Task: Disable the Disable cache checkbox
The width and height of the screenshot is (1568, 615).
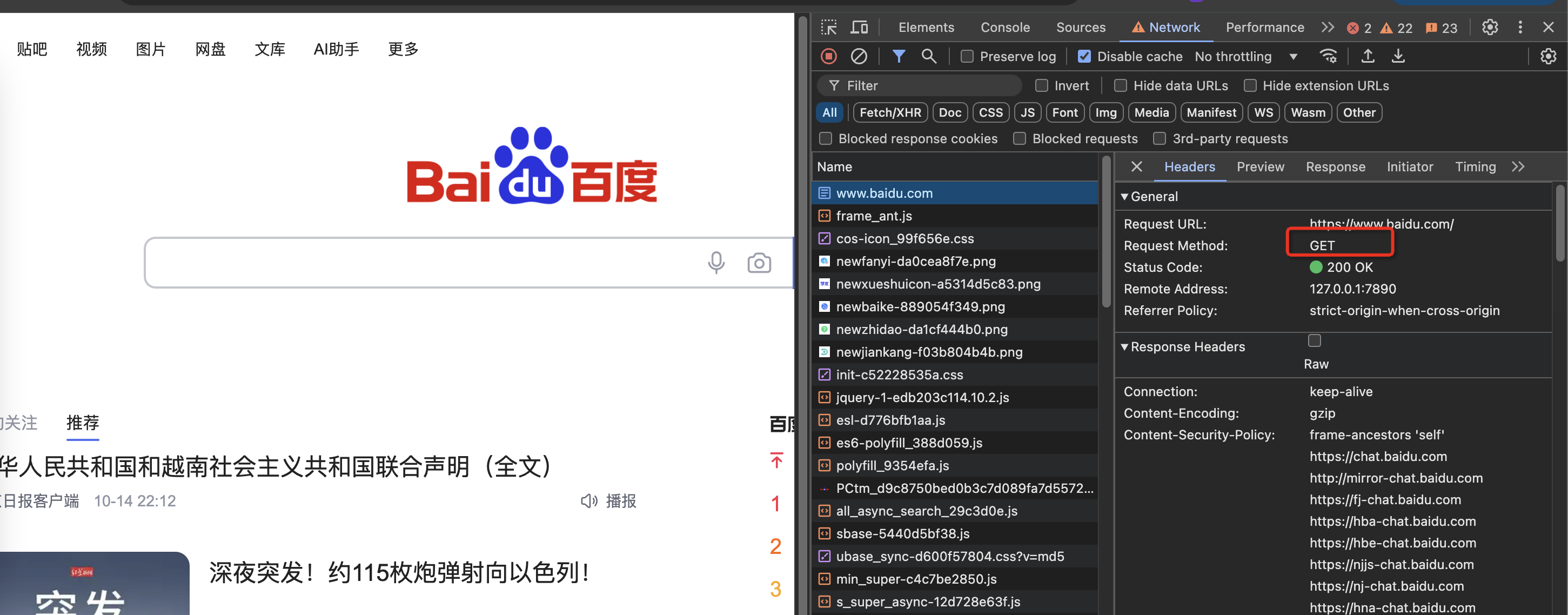Action: pyautogui.click(x=1085, y=56)
